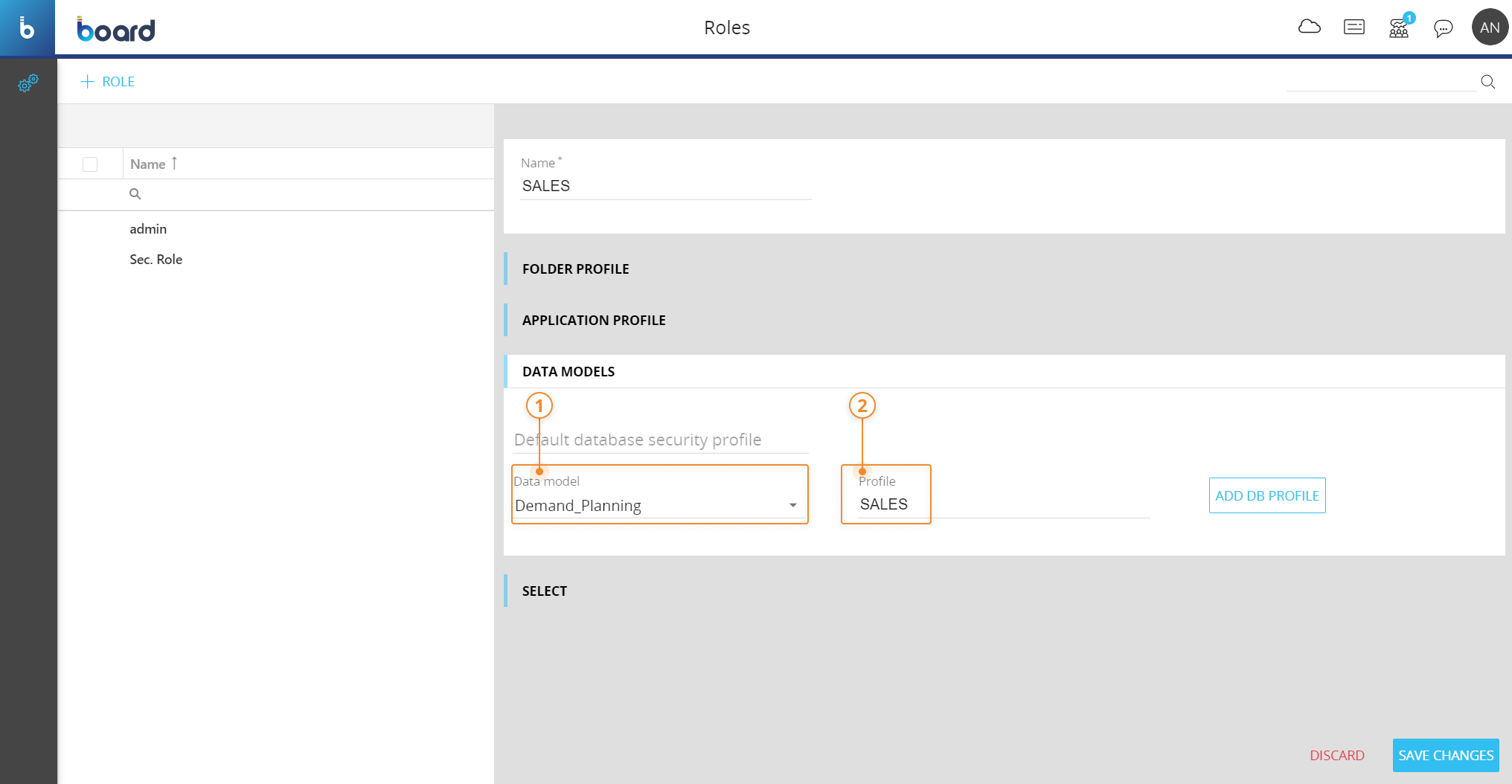
Task: Select the Sec. Role entry
Action: [x=156, y=260]
